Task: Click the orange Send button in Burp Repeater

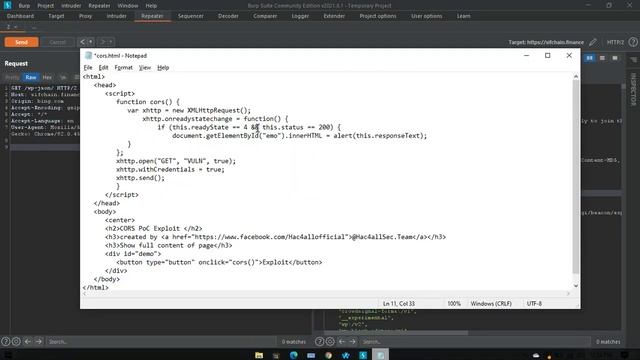Action: pyautogui.click(x=21, y=42)
